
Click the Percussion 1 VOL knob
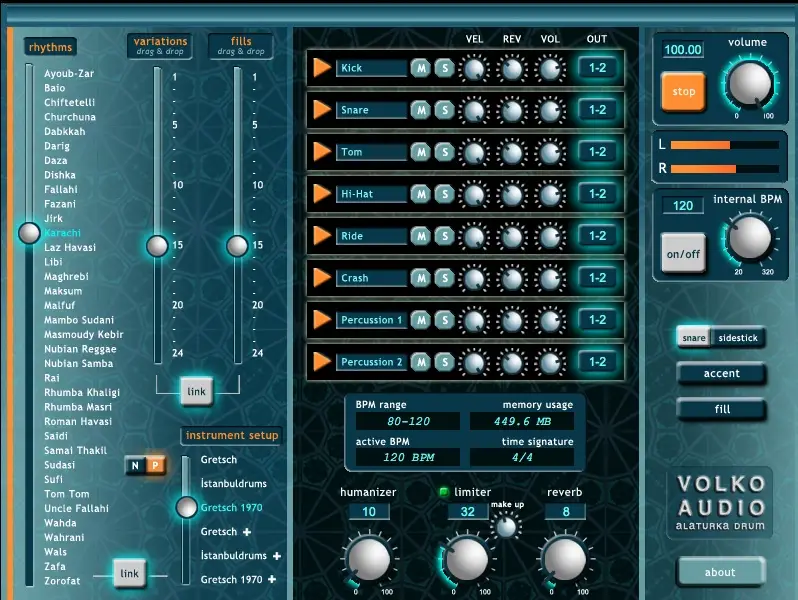coord(550,321)
